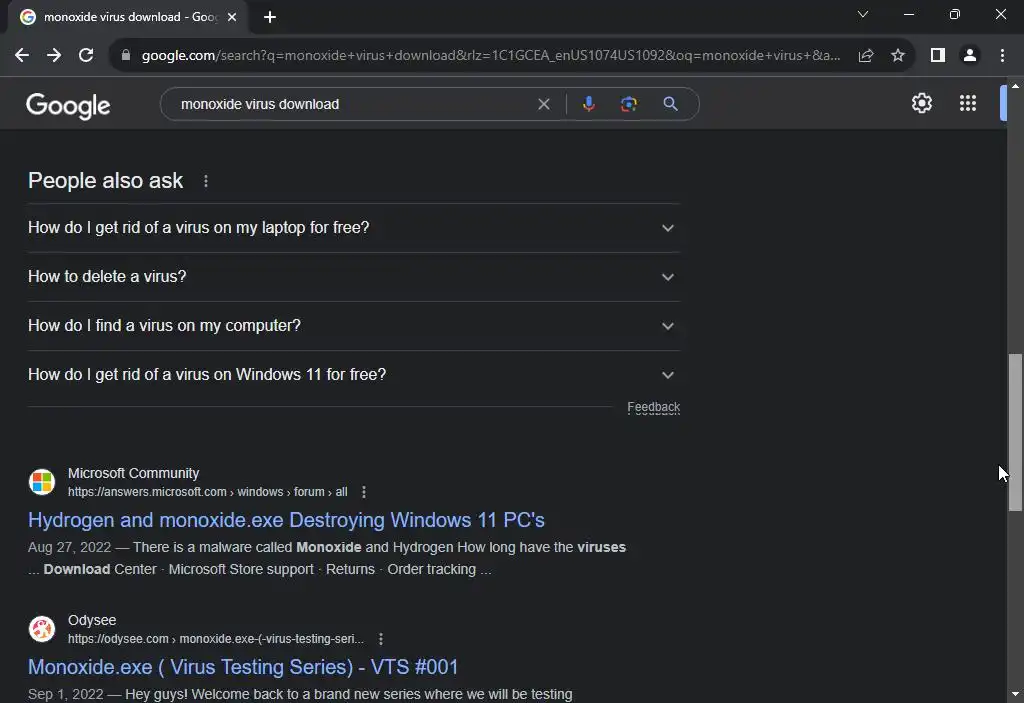This screenshot has width=1024, height=703.
Task: Open a new browser tab
Action: (x=270, y=17)
